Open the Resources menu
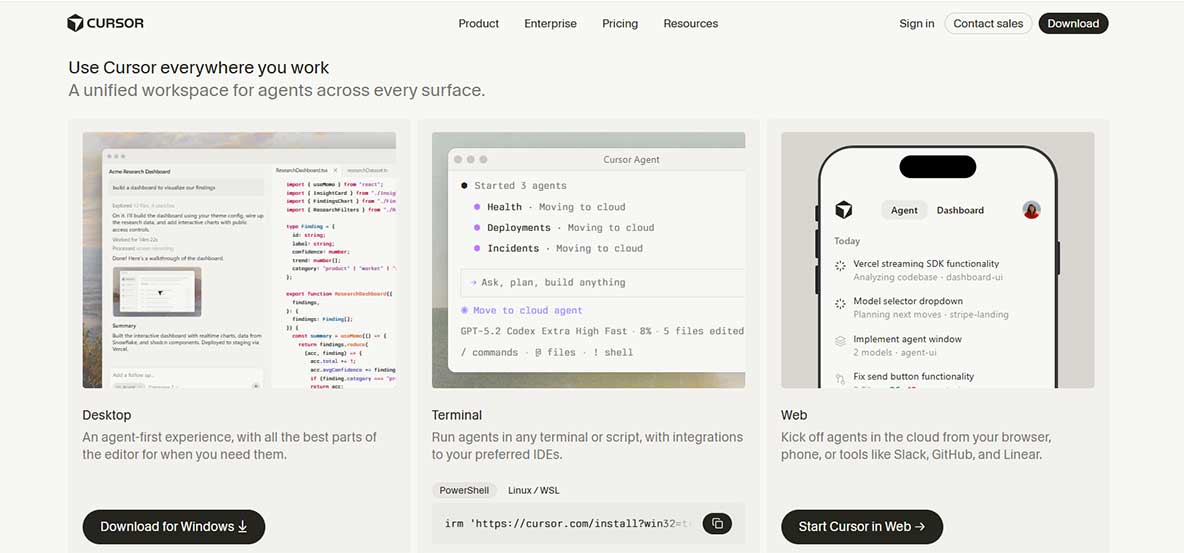 (x=691, y=23)
